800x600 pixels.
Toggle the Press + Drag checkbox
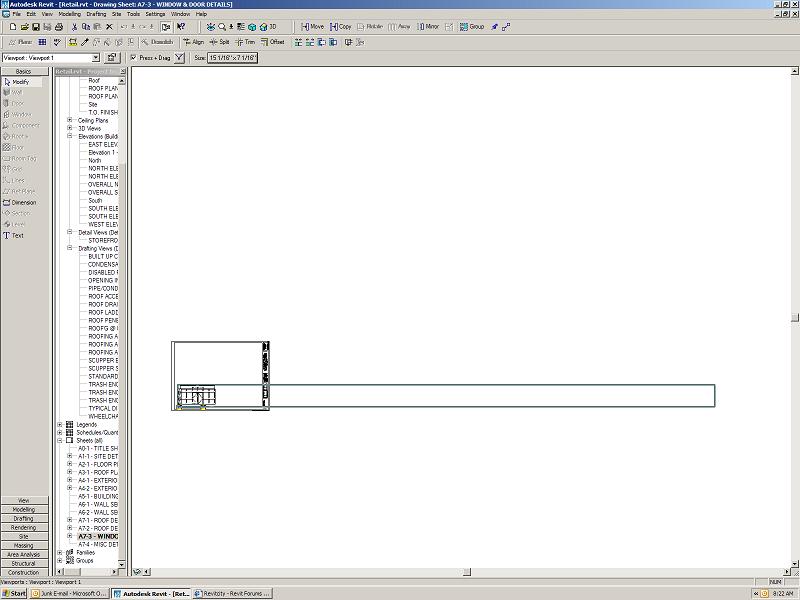pyautogui.click(x=135, y=58)
